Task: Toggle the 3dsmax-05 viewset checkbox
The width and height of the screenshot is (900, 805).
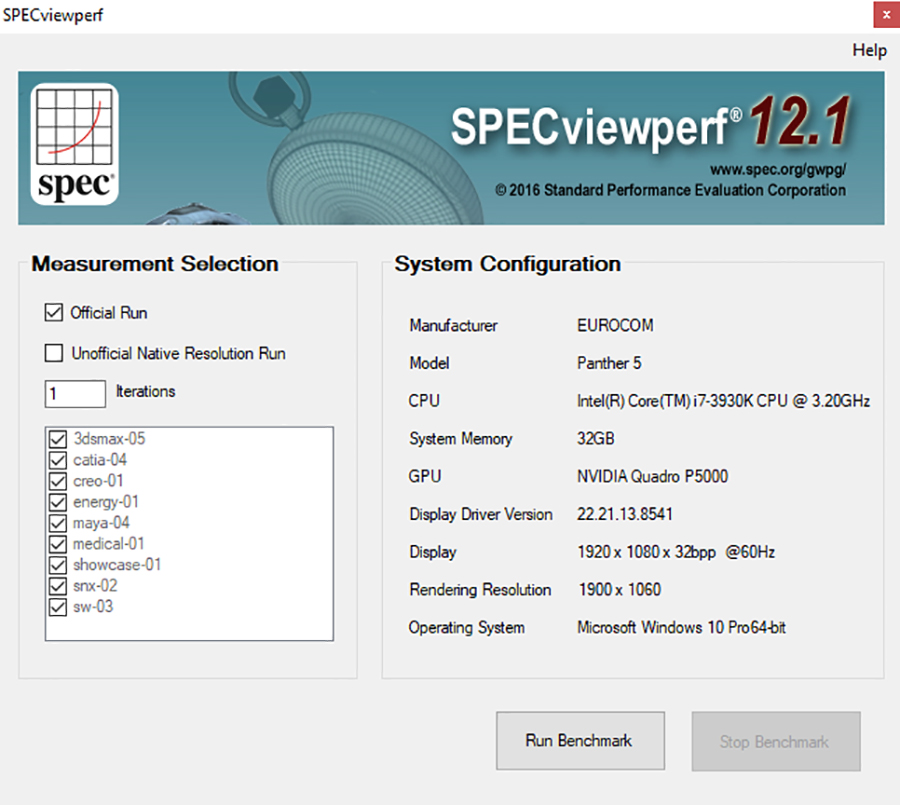Action: (x=57, y=439)
